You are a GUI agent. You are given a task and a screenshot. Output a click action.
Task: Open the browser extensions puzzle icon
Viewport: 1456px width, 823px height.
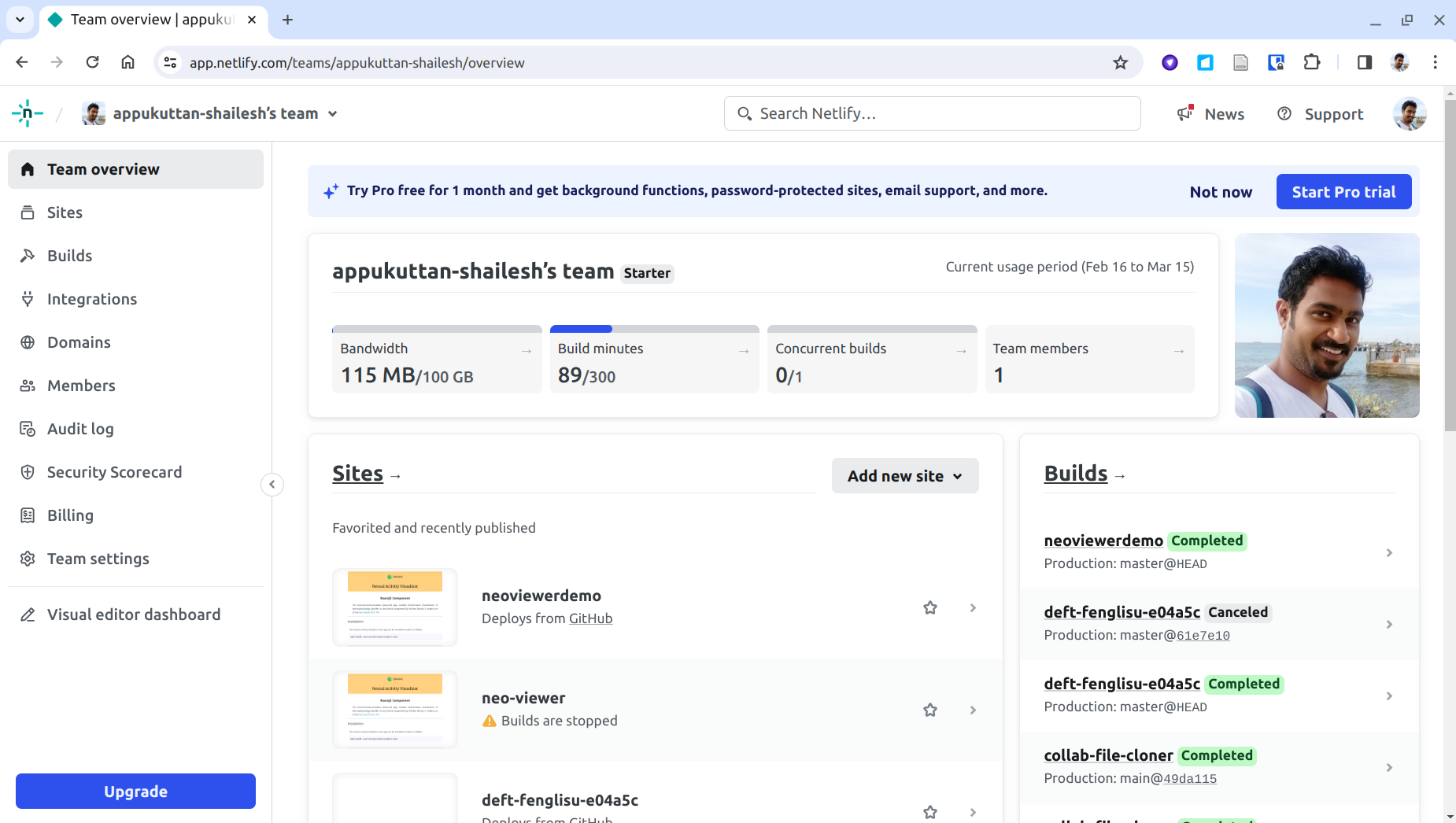tap(1312, 63)
